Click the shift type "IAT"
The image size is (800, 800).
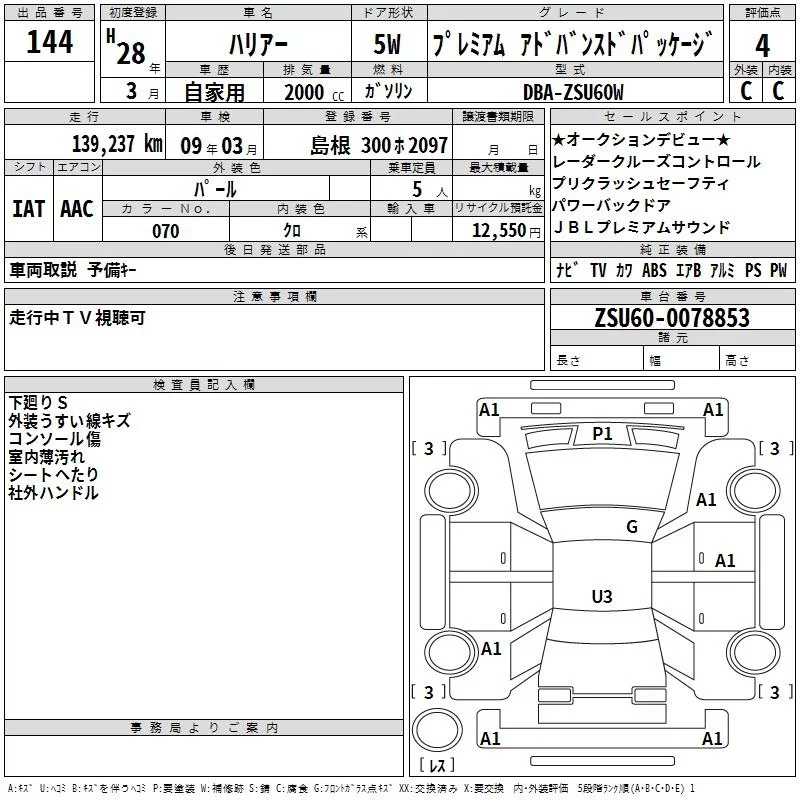pos(28,209)
